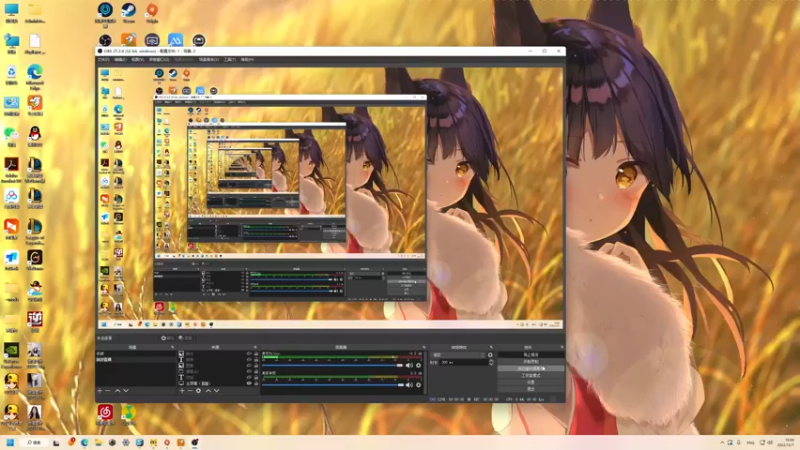Remove selected scene with the minus icon in Scenes panel
This screenshot has height=450, width=800.
coord(108,391)
